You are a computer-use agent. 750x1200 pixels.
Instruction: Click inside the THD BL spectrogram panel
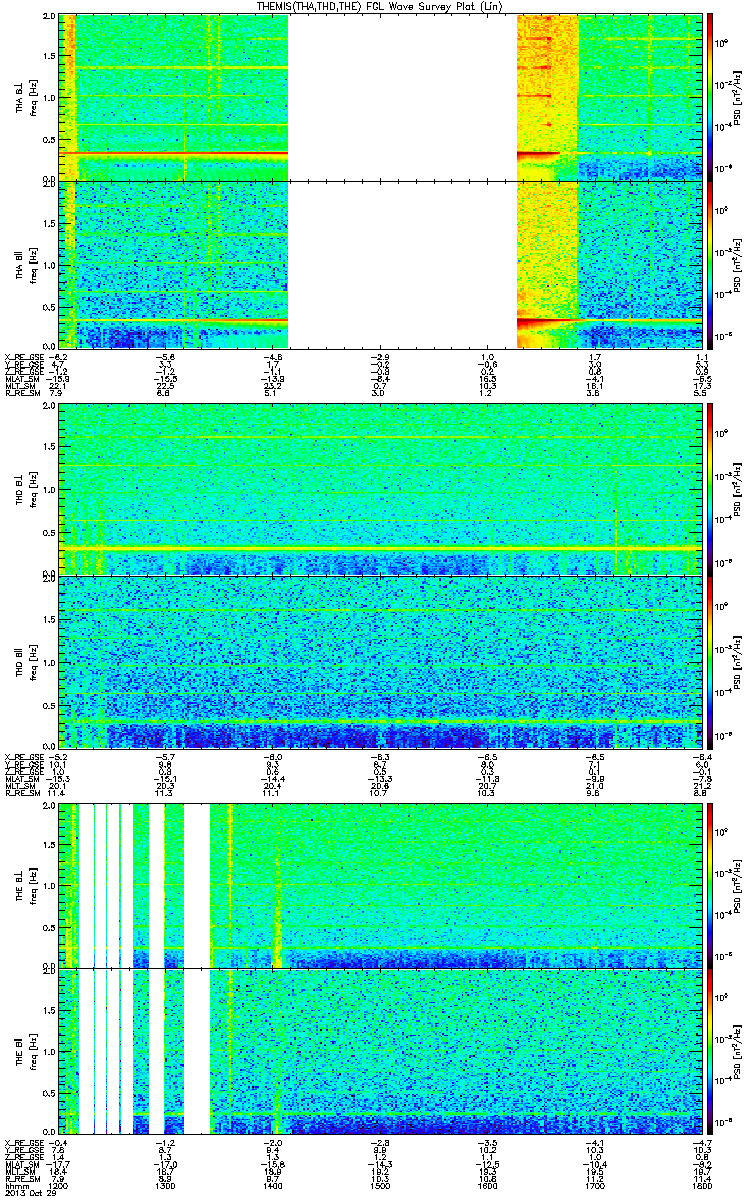click(x=381, y=489)
